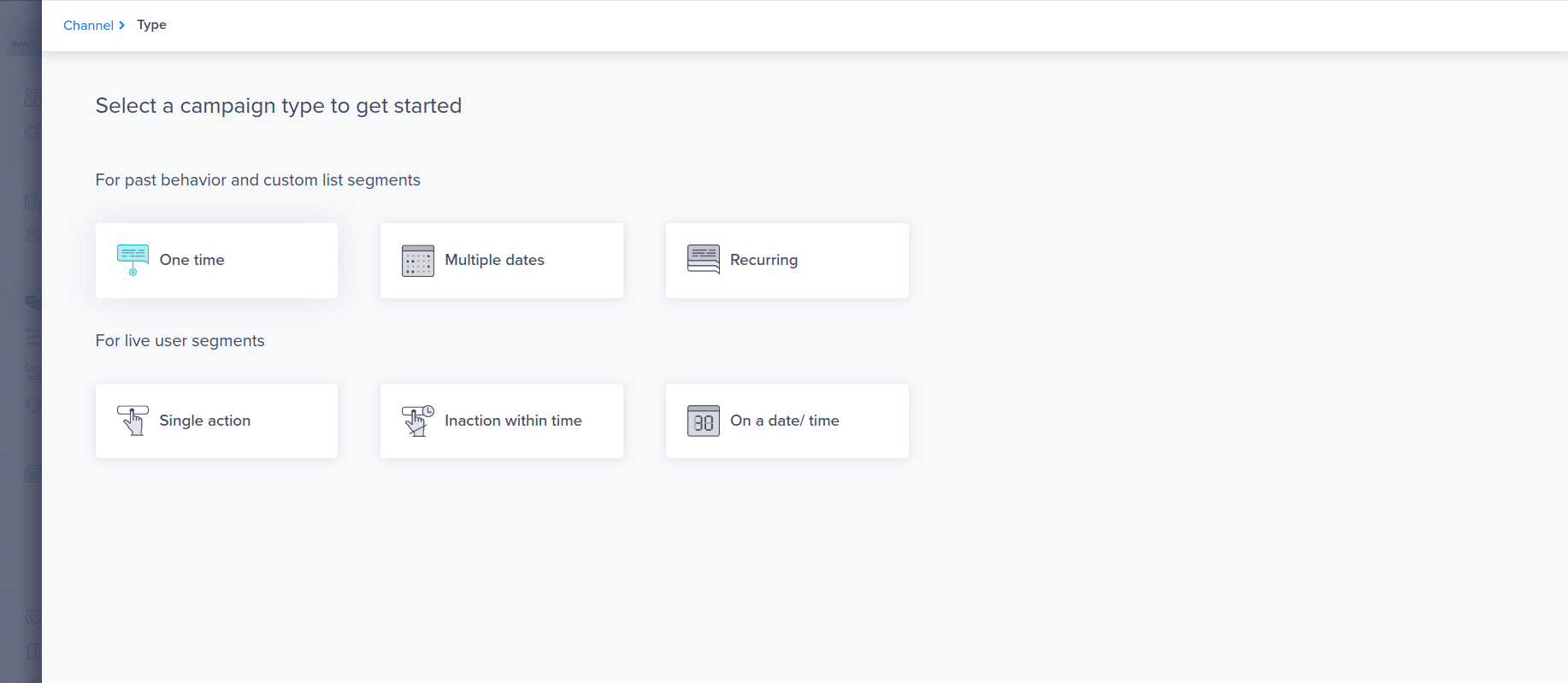This screenshot has height=683, width=1568.
Task: Choose the Inaction within time campaign
Action: click(501, 420)
